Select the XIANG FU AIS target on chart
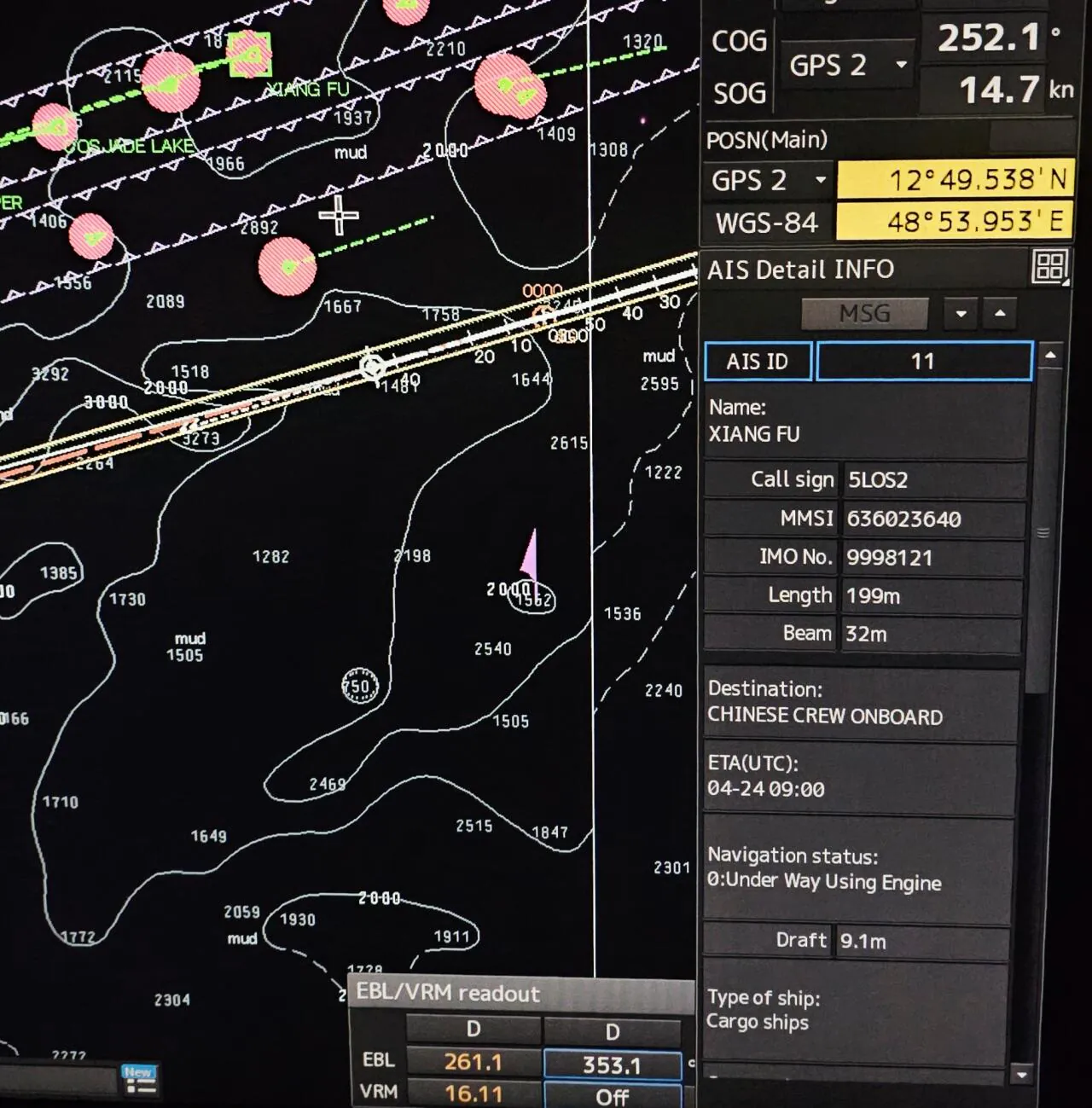The height and width of the screenshot is (1108, 1092). [249, 55]
